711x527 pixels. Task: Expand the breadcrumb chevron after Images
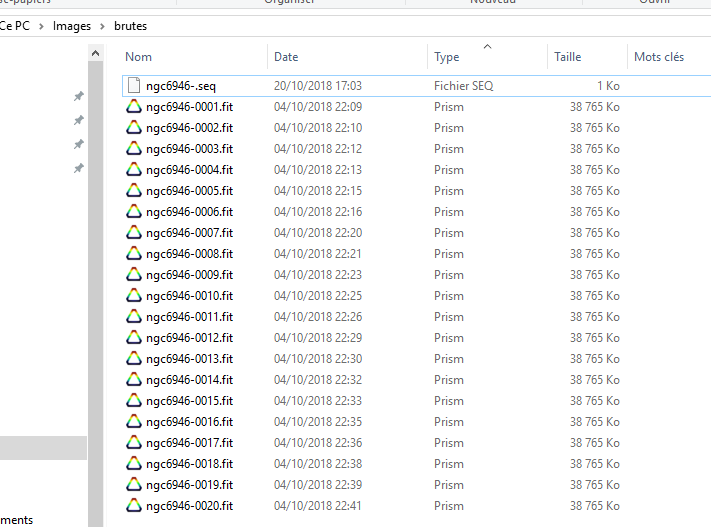(x=102, y=26)
